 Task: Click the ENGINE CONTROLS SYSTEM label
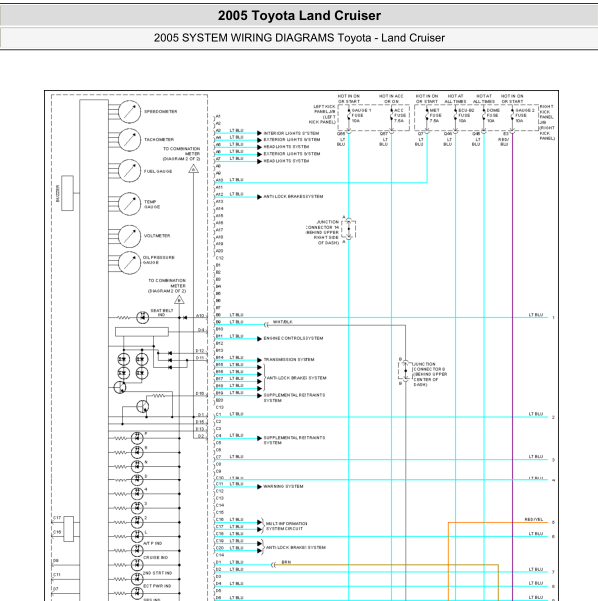293,338
